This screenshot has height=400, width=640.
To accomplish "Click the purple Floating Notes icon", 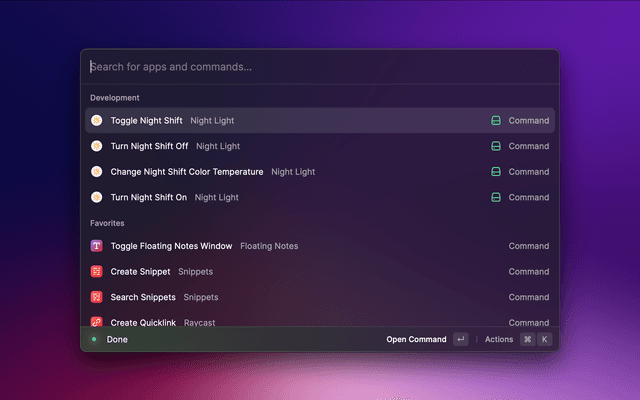I will 97,246.
